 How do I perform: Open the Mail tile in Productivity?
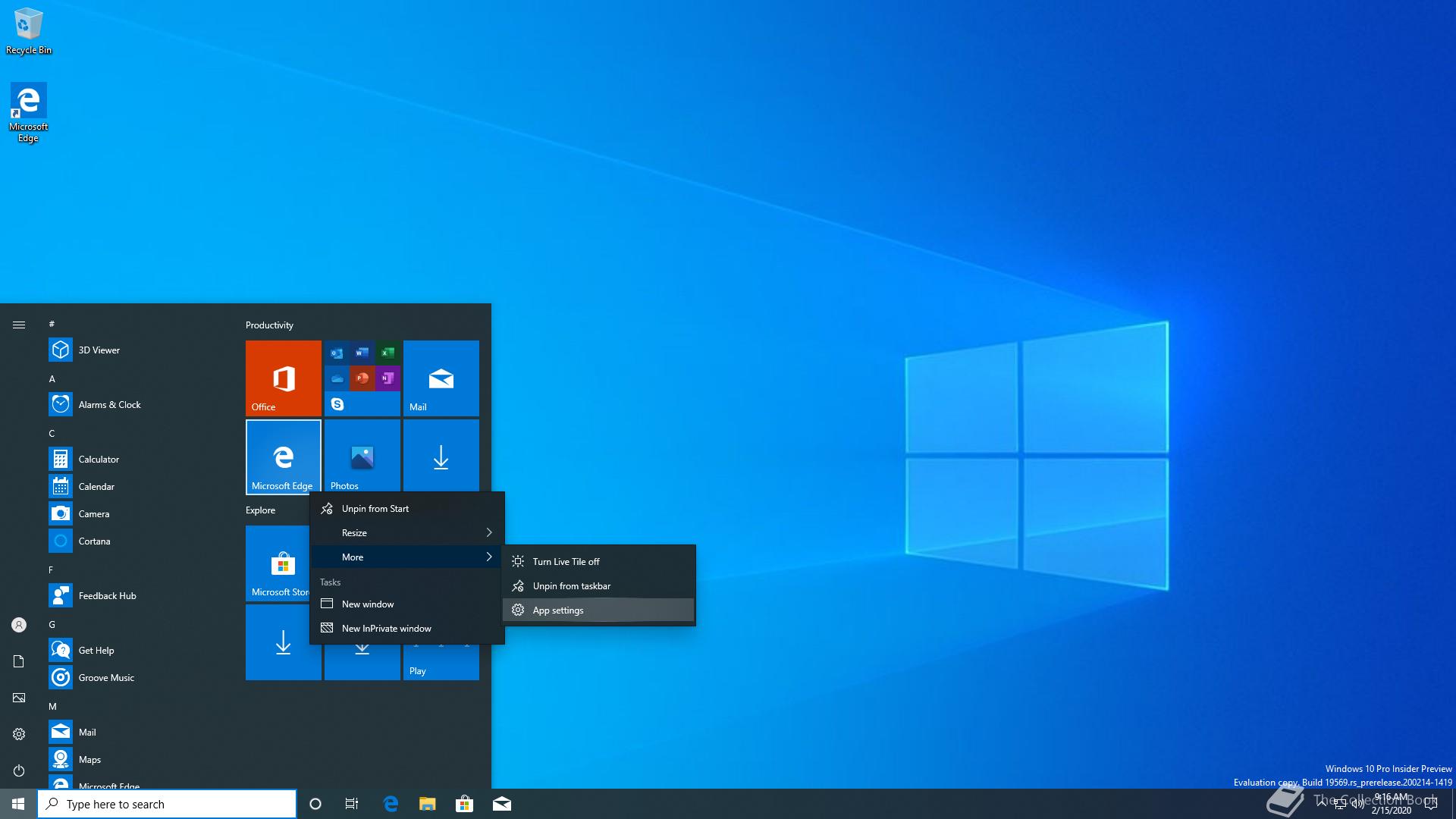441,378
